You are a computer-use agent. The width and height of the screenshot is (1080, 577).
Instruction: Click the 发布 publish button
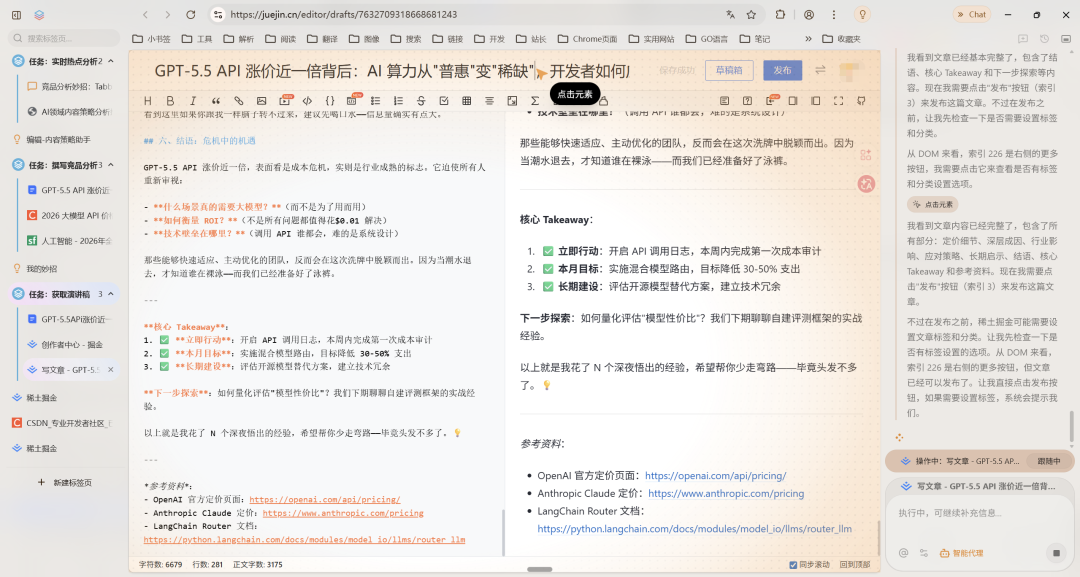click(783, 70)
